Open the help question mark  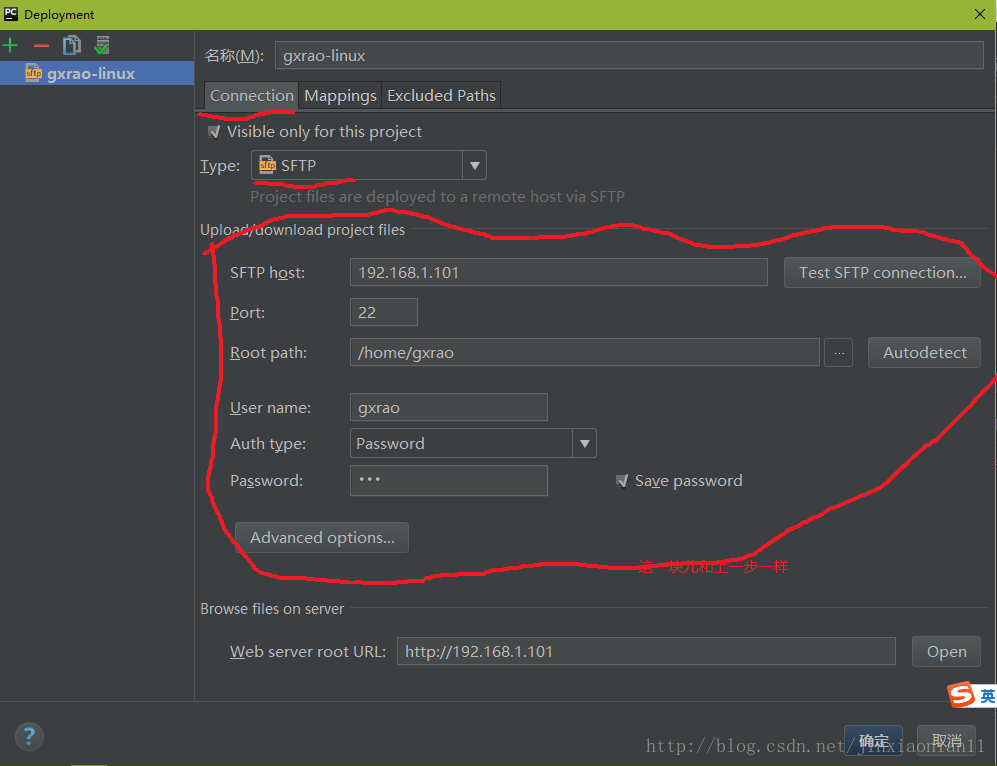(x=29, y=737)
